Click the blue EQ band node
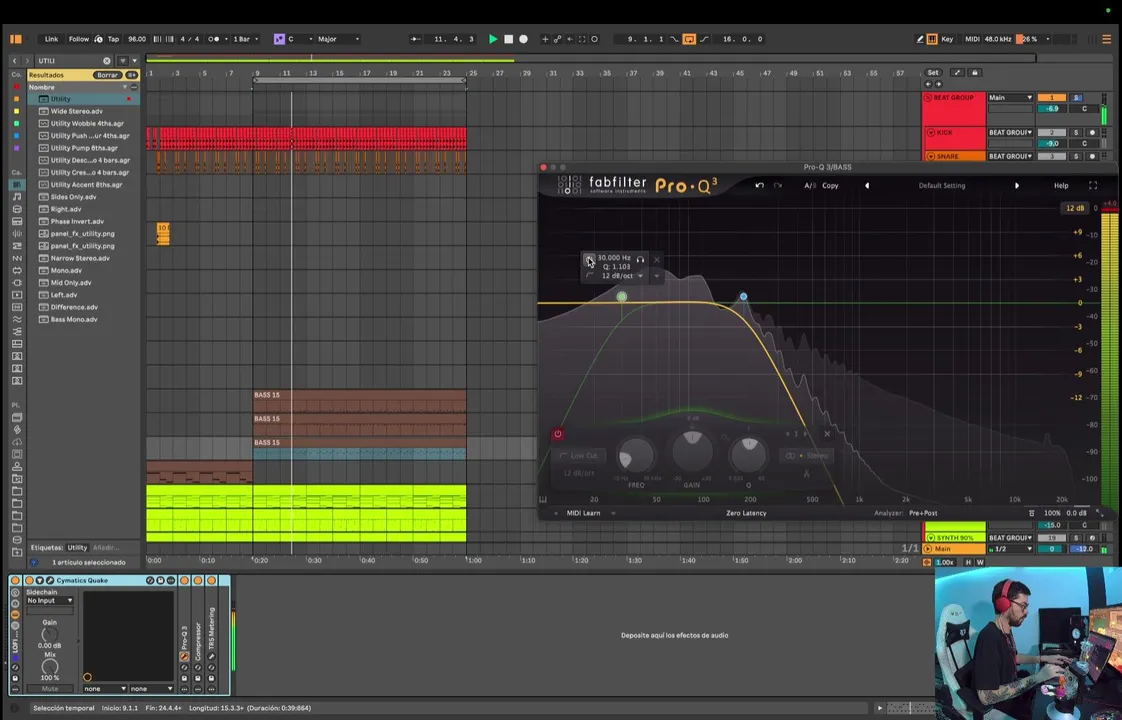1122x720 pixels. coord(743,296)
